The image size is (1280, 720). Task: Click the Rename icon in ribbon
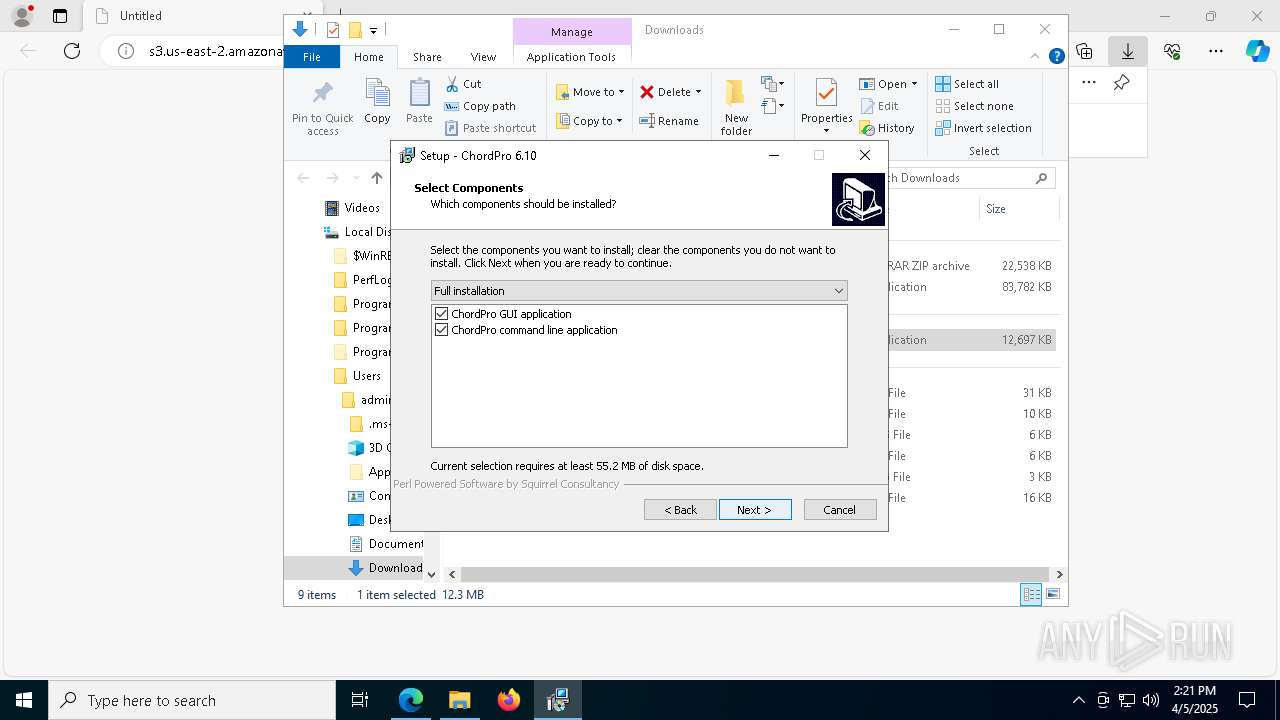[647, 121]
